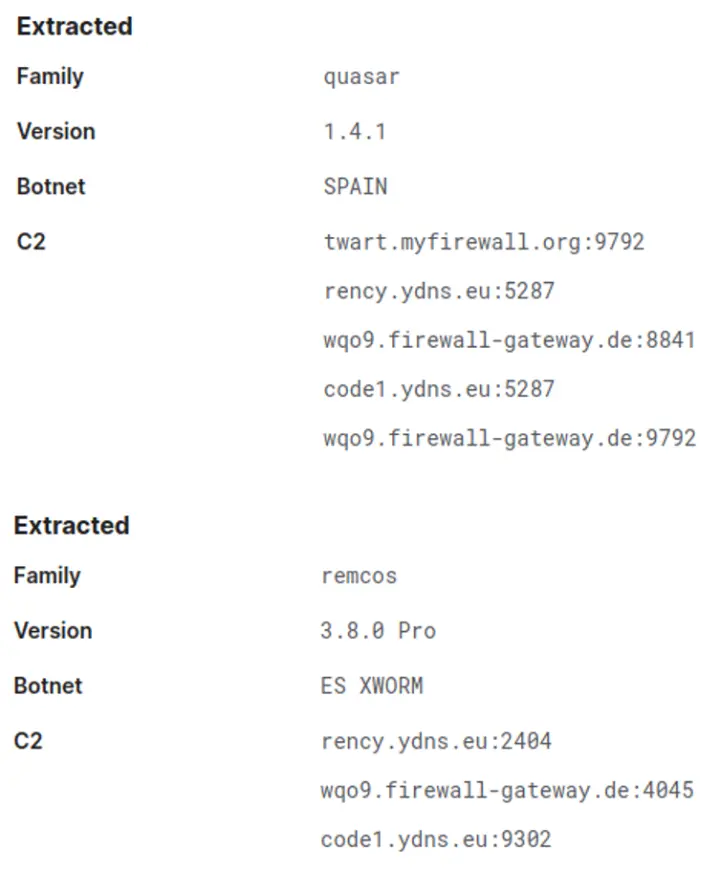
Task: Click the twart.myfirewall.org:9792 C2 entry
Action: point(484,242)
